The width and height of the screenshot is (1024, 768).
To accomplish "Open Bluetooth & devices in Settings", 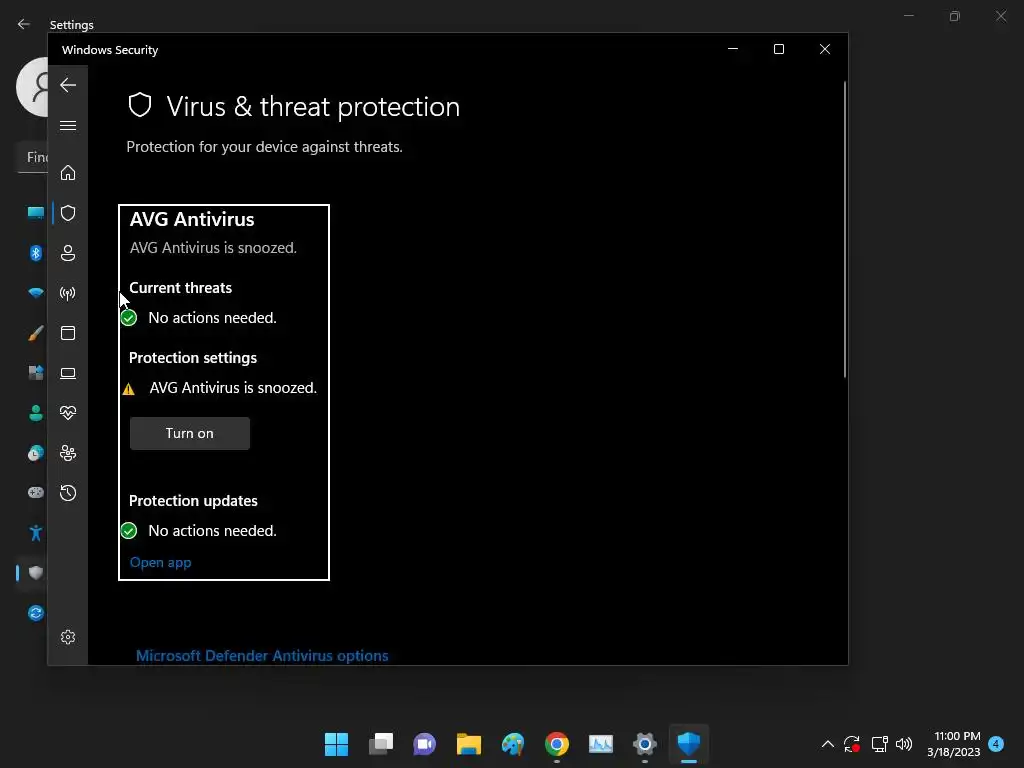I will (x=35, y=253).
